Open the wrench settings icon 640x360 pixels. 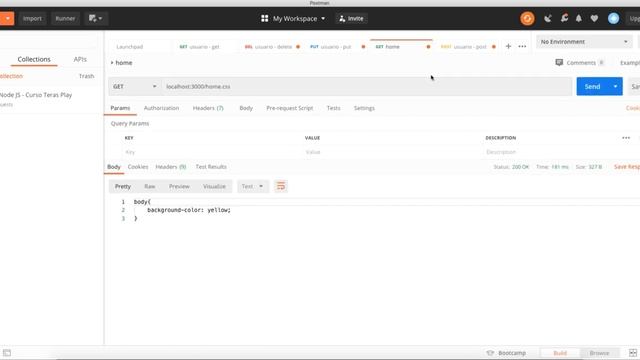(564, 18)
